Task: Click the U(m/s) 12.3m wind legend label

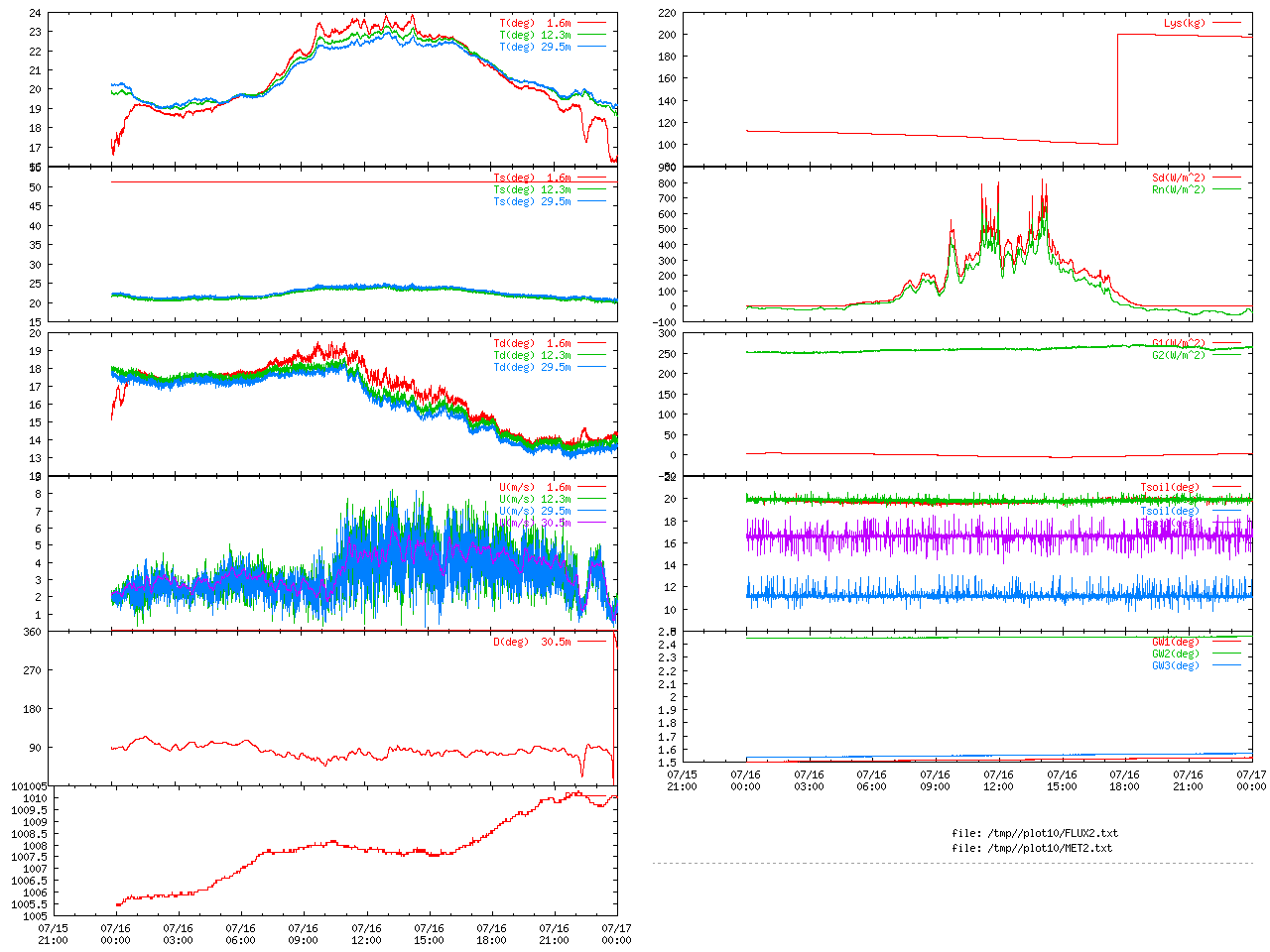Action: pos(536,500)
